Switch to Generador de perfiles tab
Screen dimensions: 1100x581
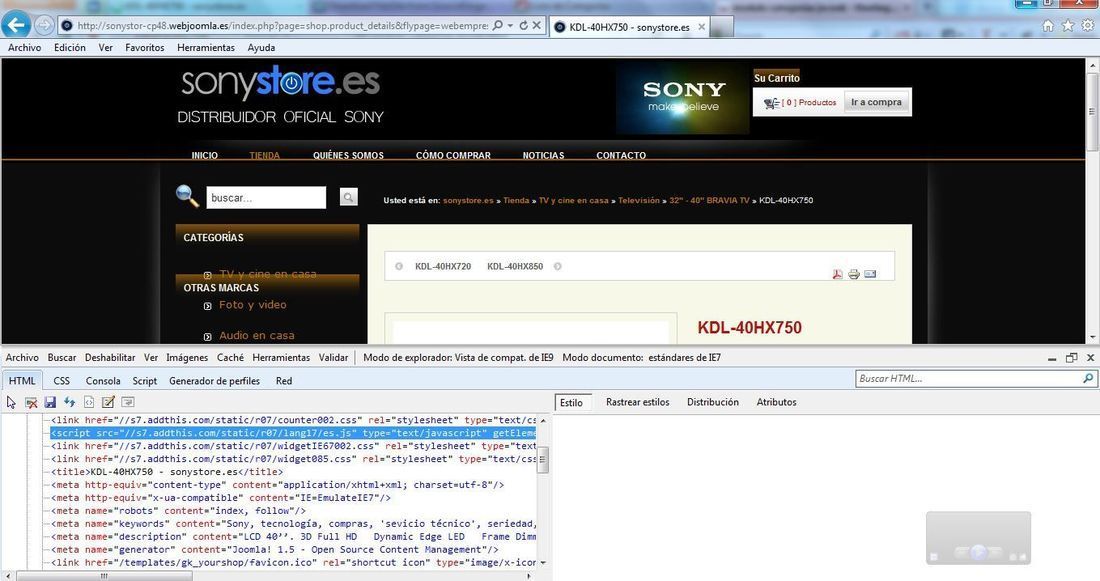pos(214,381)
